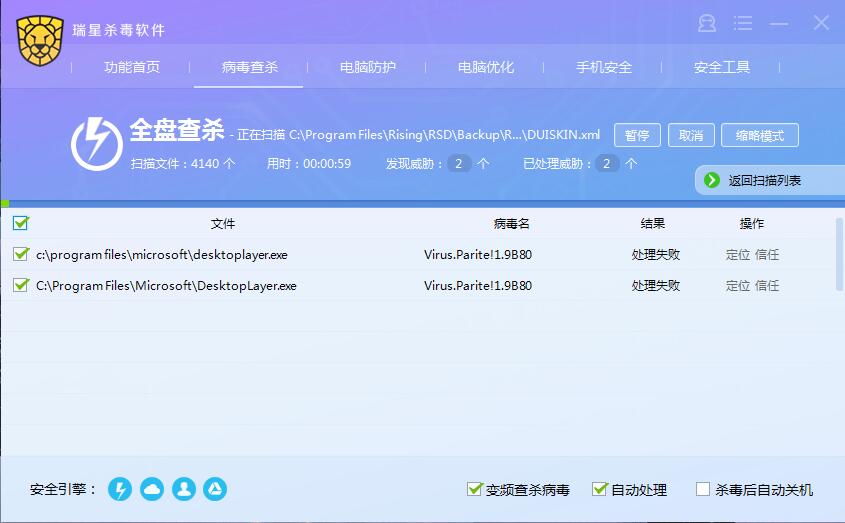Click the Rising lion shield logo
This screenshot has width=845, height=523.
point(39,40)
